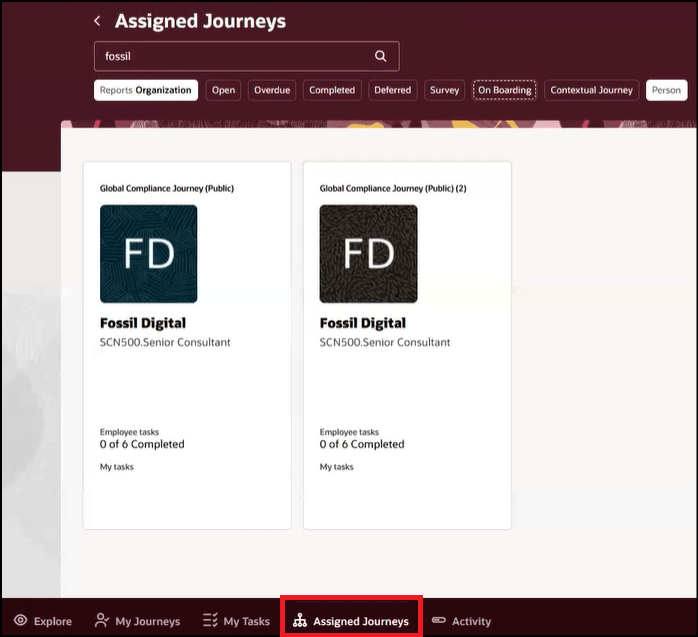
Task: Toggle the Deferred filter chip
Action: pyautogui.click(x=393, y=90)
